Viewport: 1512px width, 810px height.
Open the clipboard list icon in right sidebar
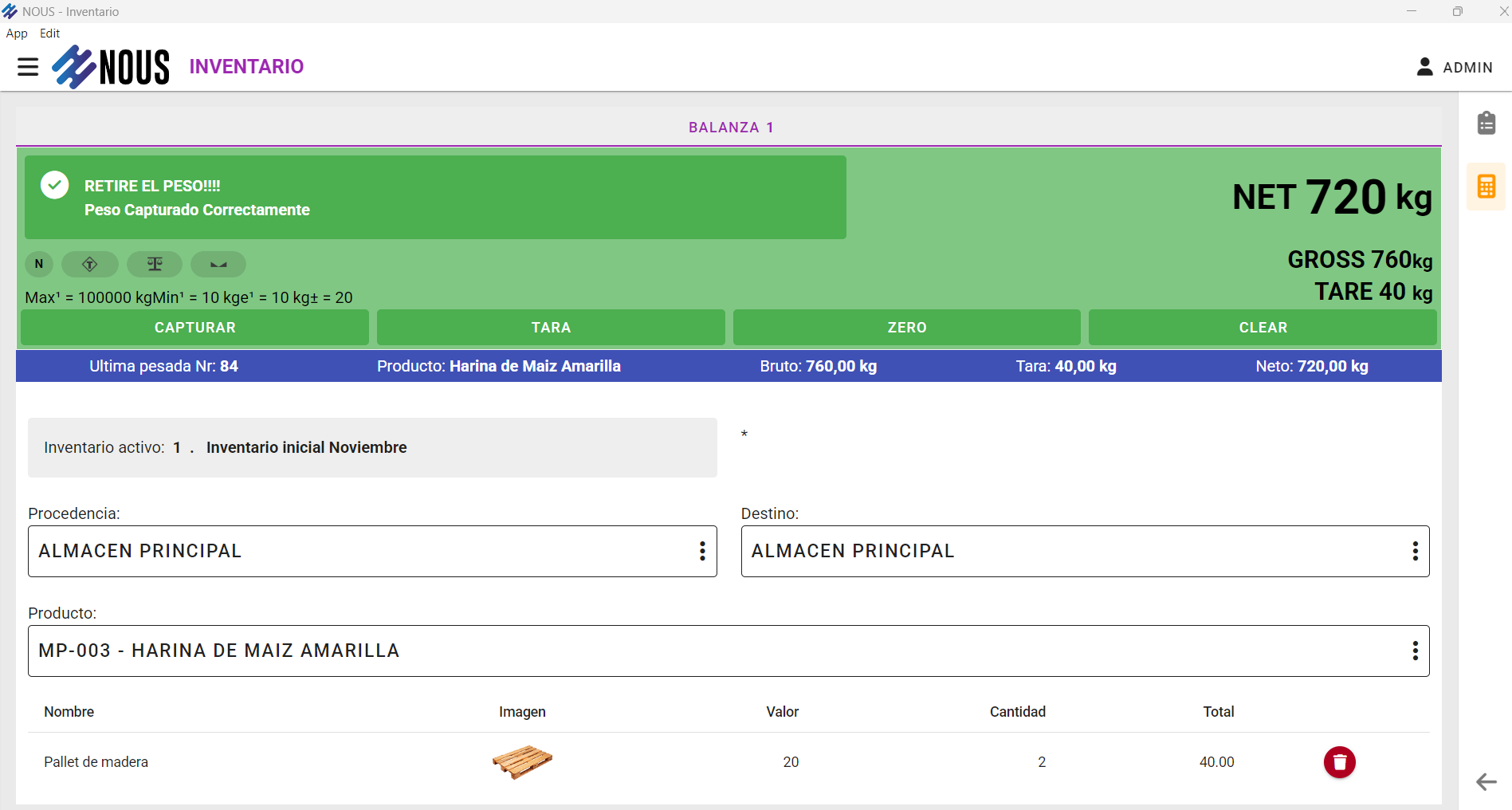click(x=1486, y=124)
